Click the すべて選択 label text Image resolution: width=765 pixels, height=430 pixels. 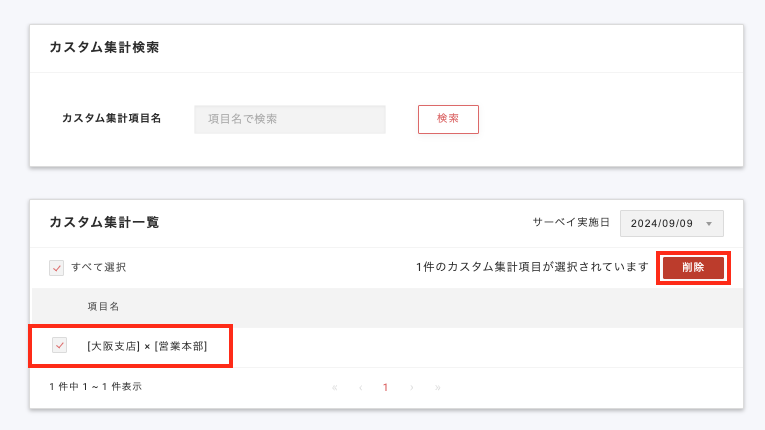click(98, 268)
